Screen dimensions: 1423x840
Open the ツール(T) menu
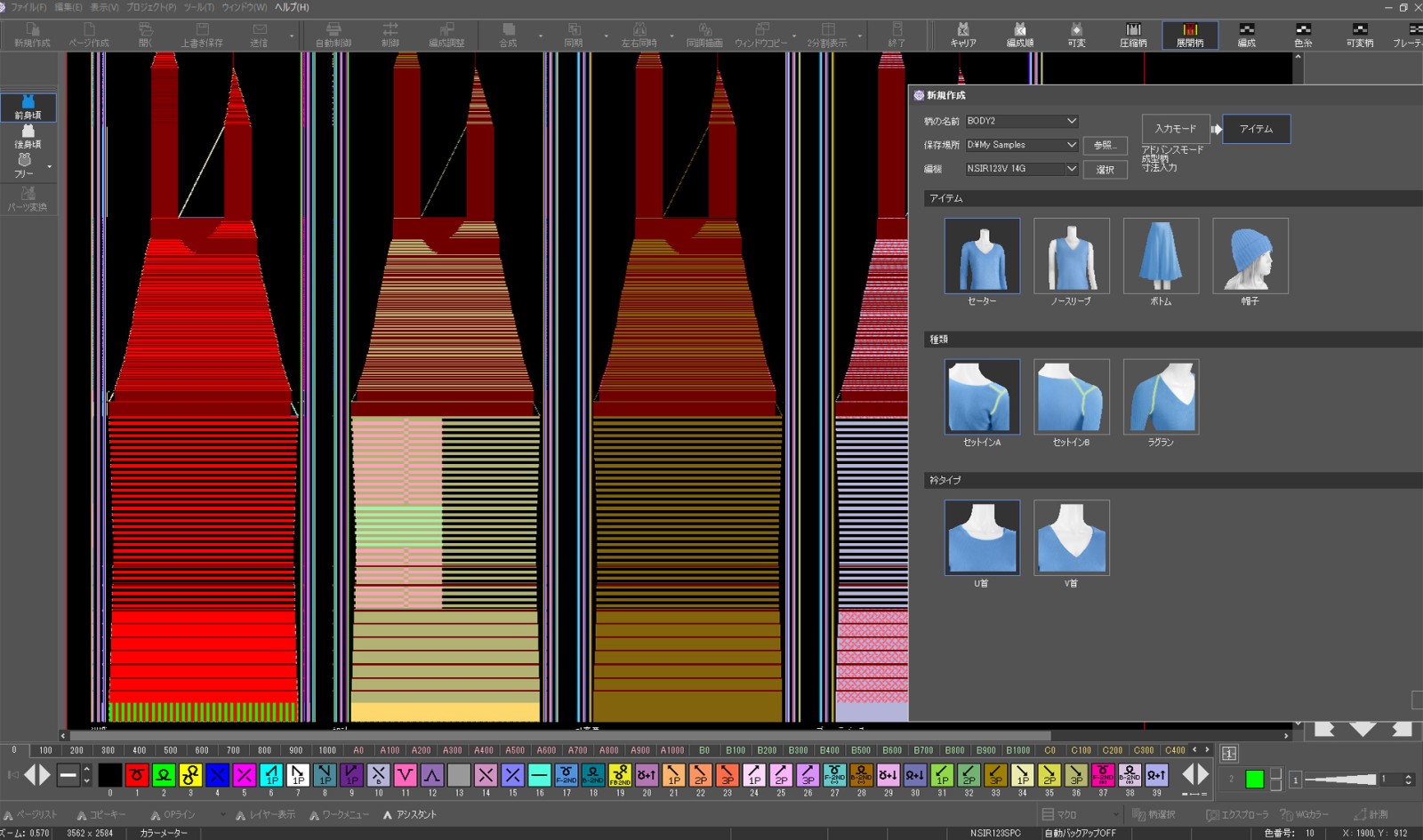(199, 7)
